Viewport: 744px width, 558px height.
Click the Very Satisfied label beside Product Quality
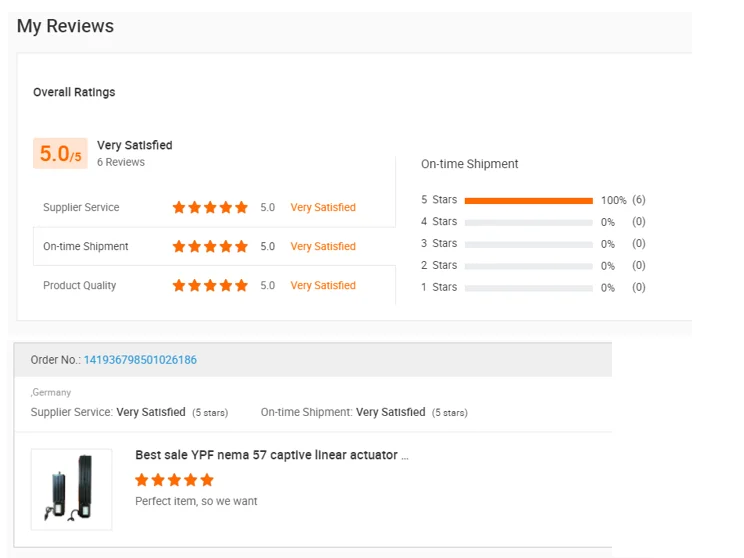[323, 285]
